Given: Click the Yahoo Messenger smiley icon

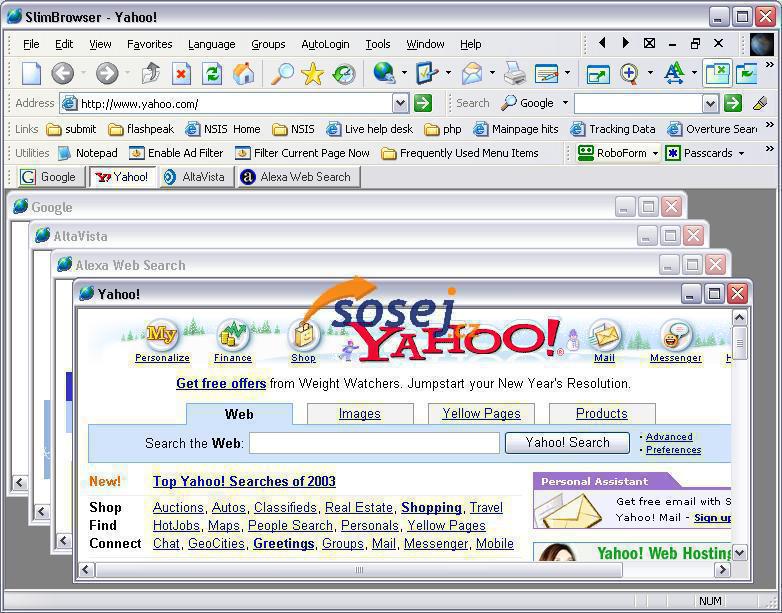Looking at the screenshot, I should [x=675, y=335].
